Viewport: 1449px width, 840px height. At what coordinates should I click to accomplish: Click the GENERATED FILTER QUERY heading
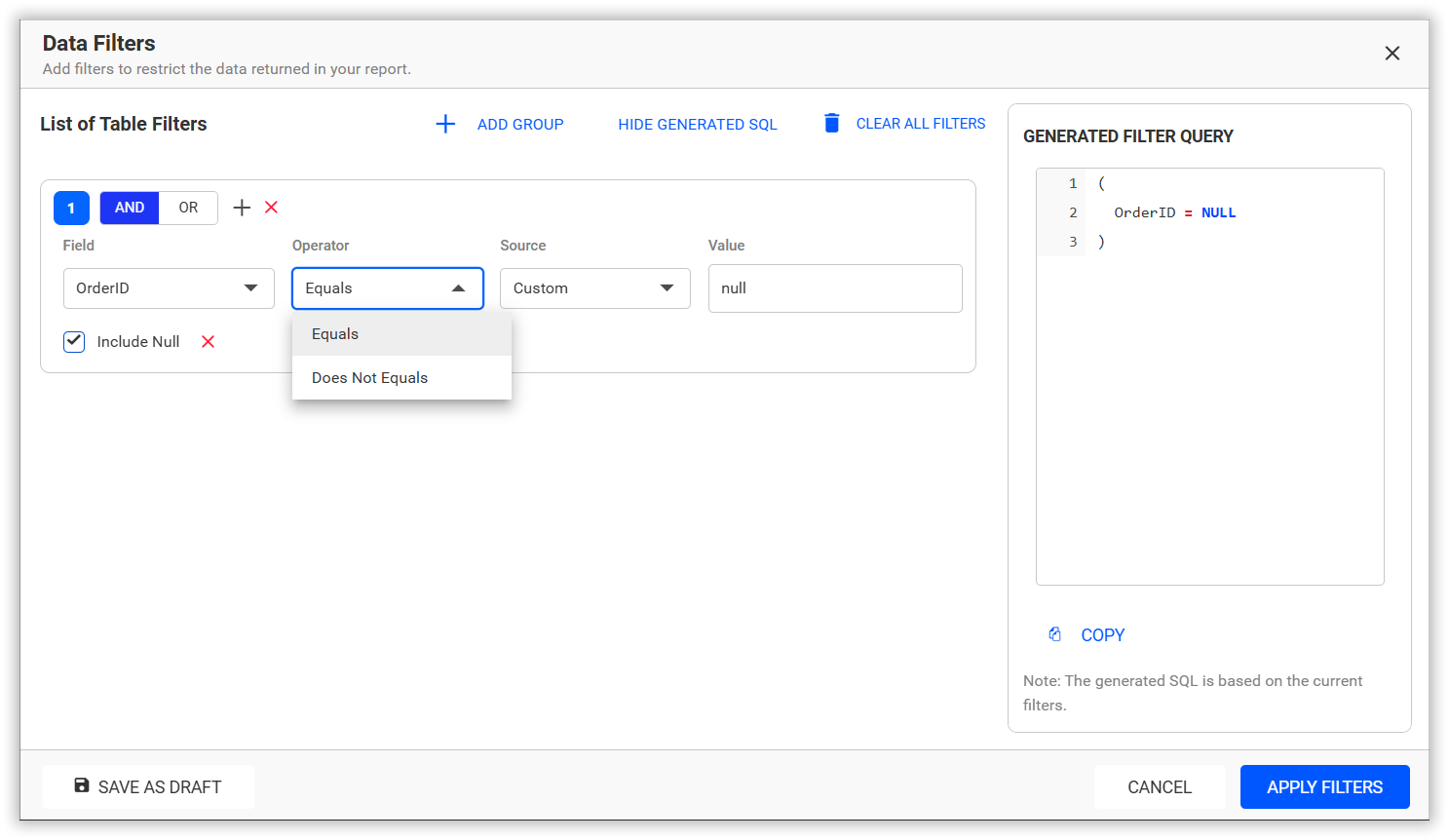click(x=1128, y=136)
